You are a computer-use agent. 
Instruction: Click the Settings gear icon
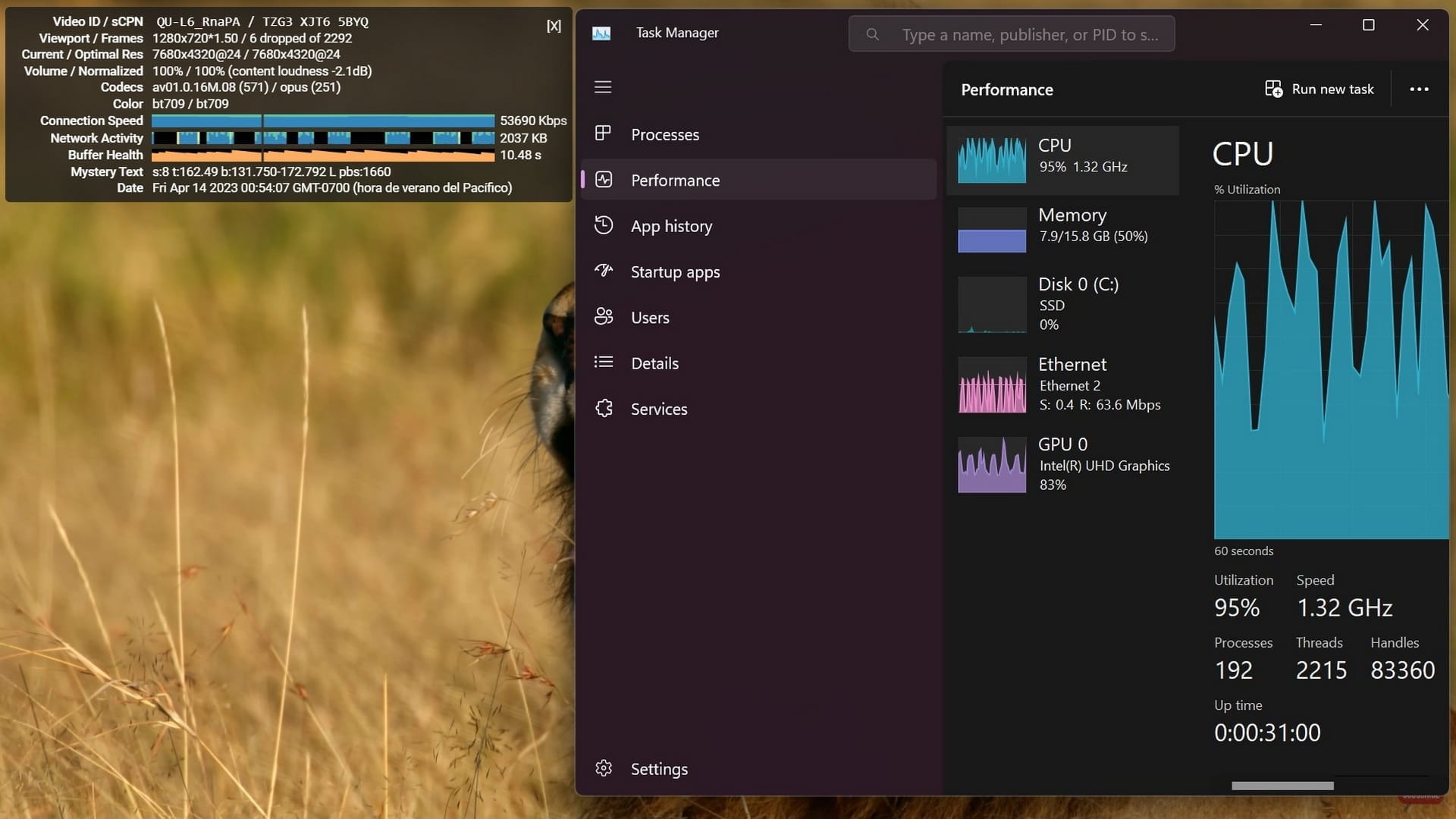tap(604, 768)
